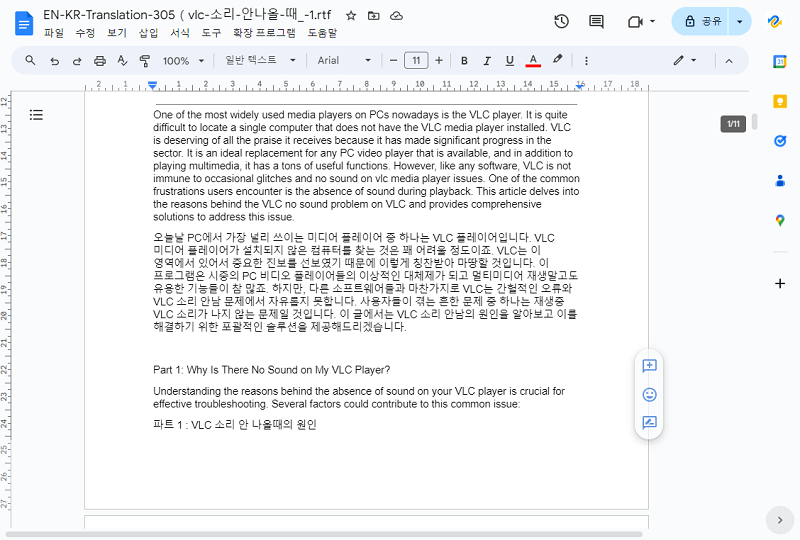Open the 도구 menu
Screen dimensions: 800x540
pos(211,33)
